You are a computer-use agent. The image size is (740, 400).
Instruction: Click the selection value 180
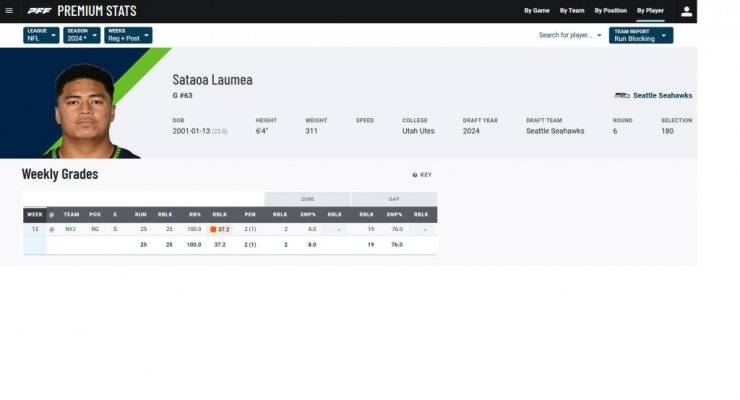tap(667, 131)
